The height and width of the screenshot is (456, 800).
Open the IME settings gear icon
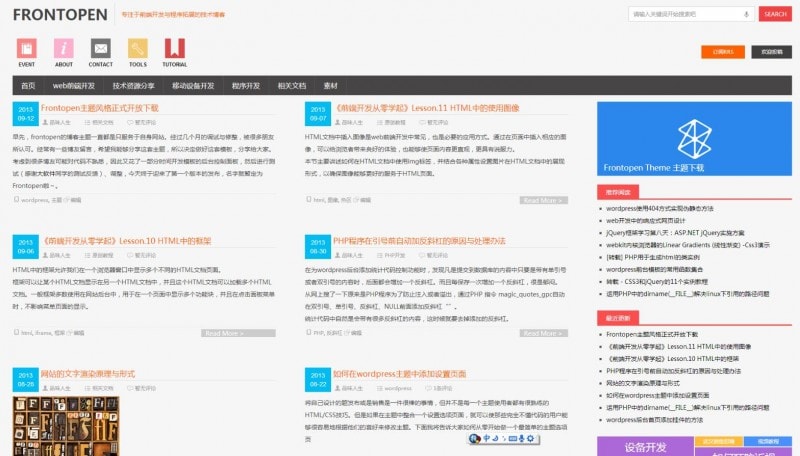tap(531, 439)
